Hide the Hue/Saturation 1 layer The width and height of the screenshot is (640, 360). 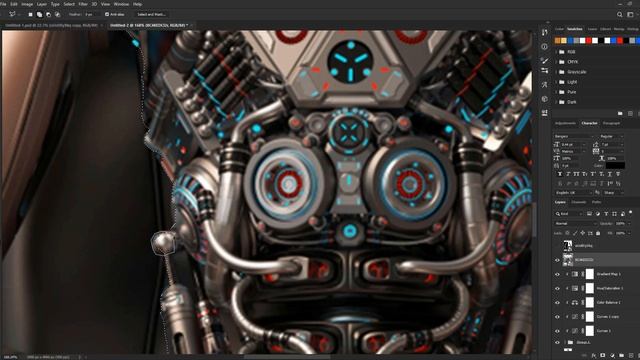[557, 289]
